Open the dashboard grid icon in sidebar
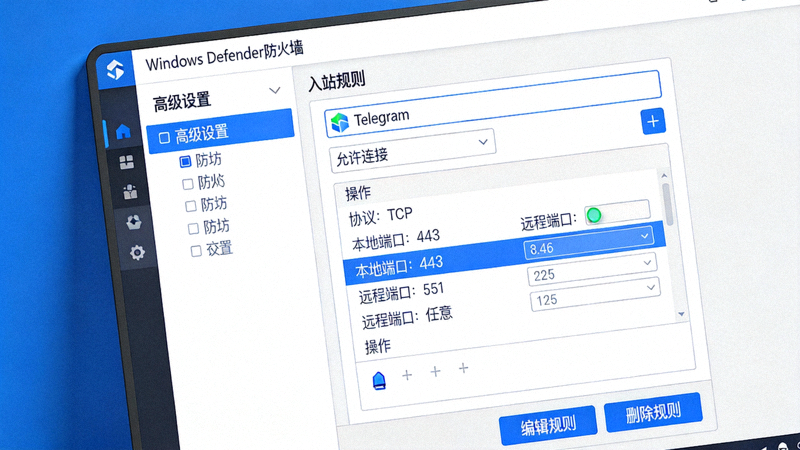The width and height of the screenshot is (800, 450). click(127, 162)
